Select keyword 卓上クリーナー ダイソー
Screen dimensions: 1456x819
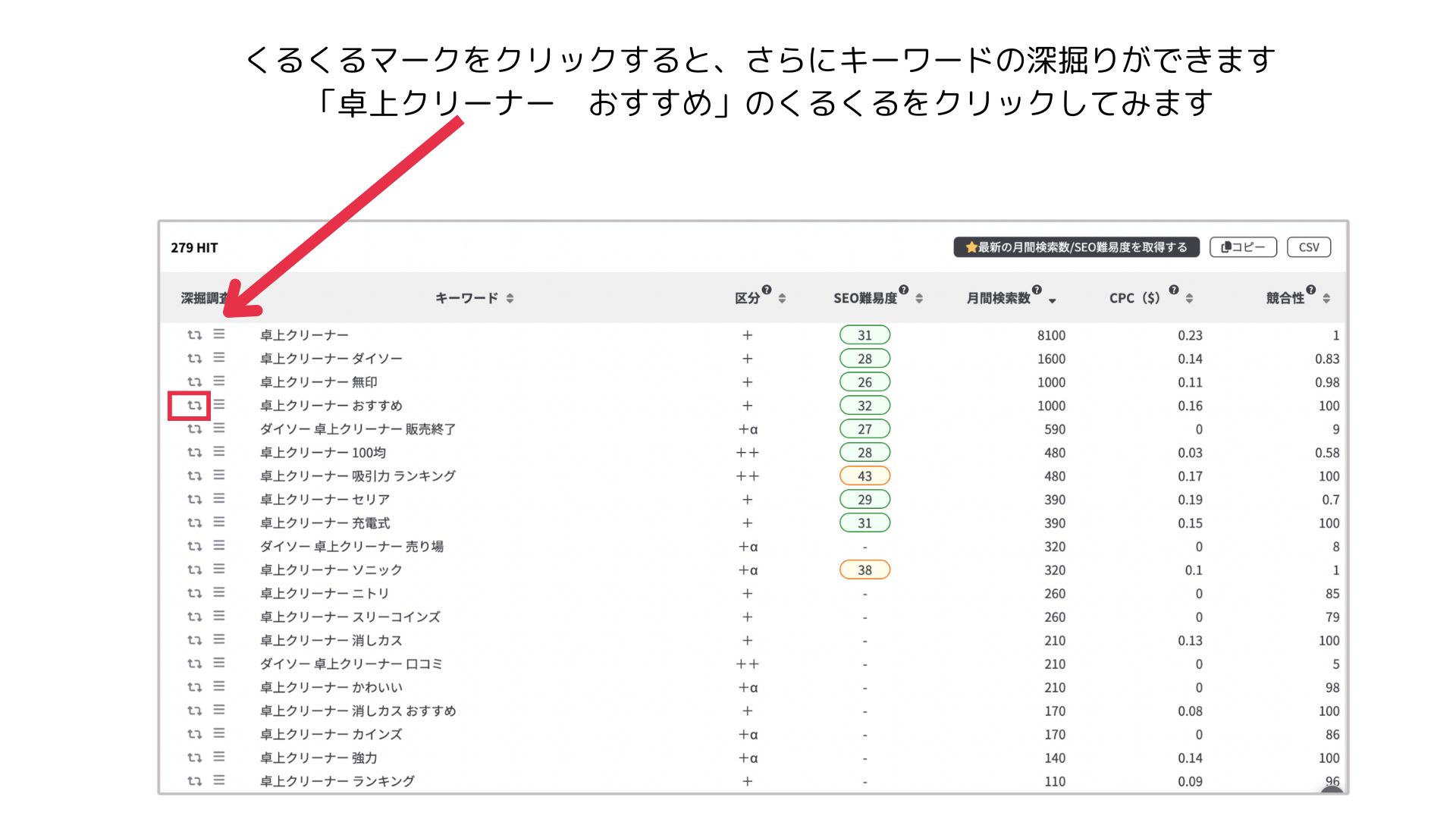coord(331,359)
